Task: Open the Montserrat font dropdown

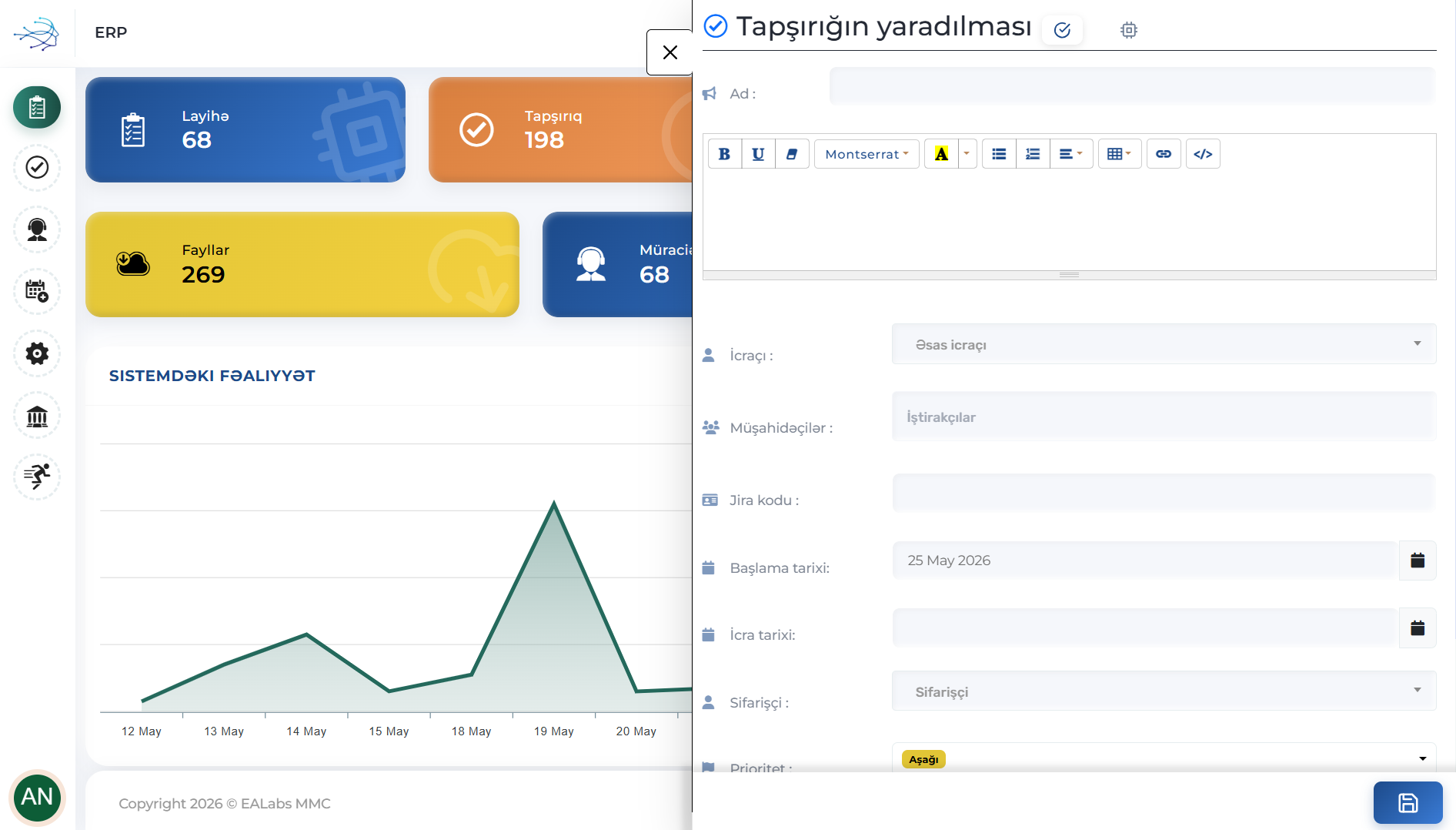Action: pos(867,154)
